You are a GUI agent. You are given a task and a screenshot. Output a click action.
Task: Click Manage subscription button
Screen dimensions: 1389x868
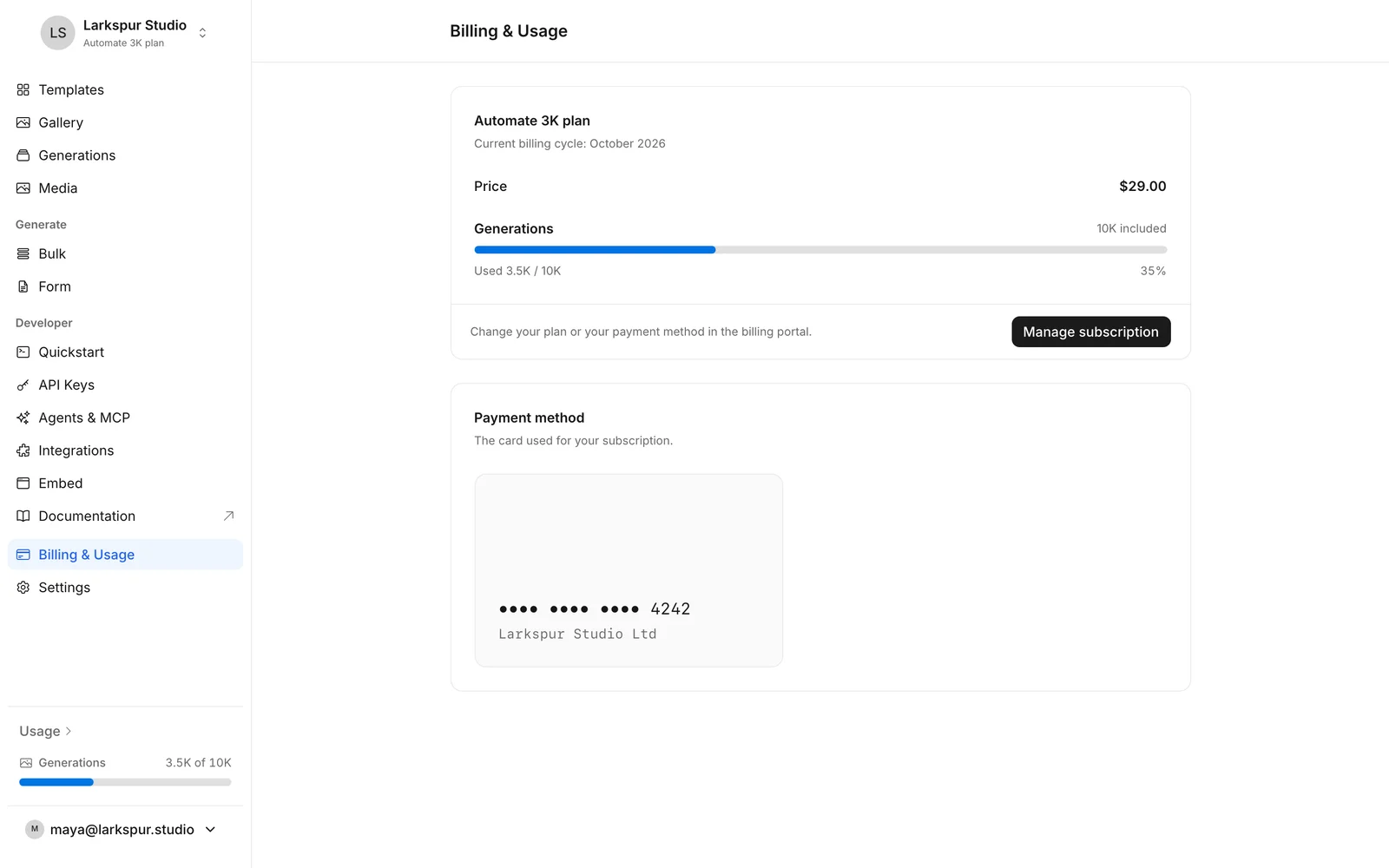click(1091, 332)
